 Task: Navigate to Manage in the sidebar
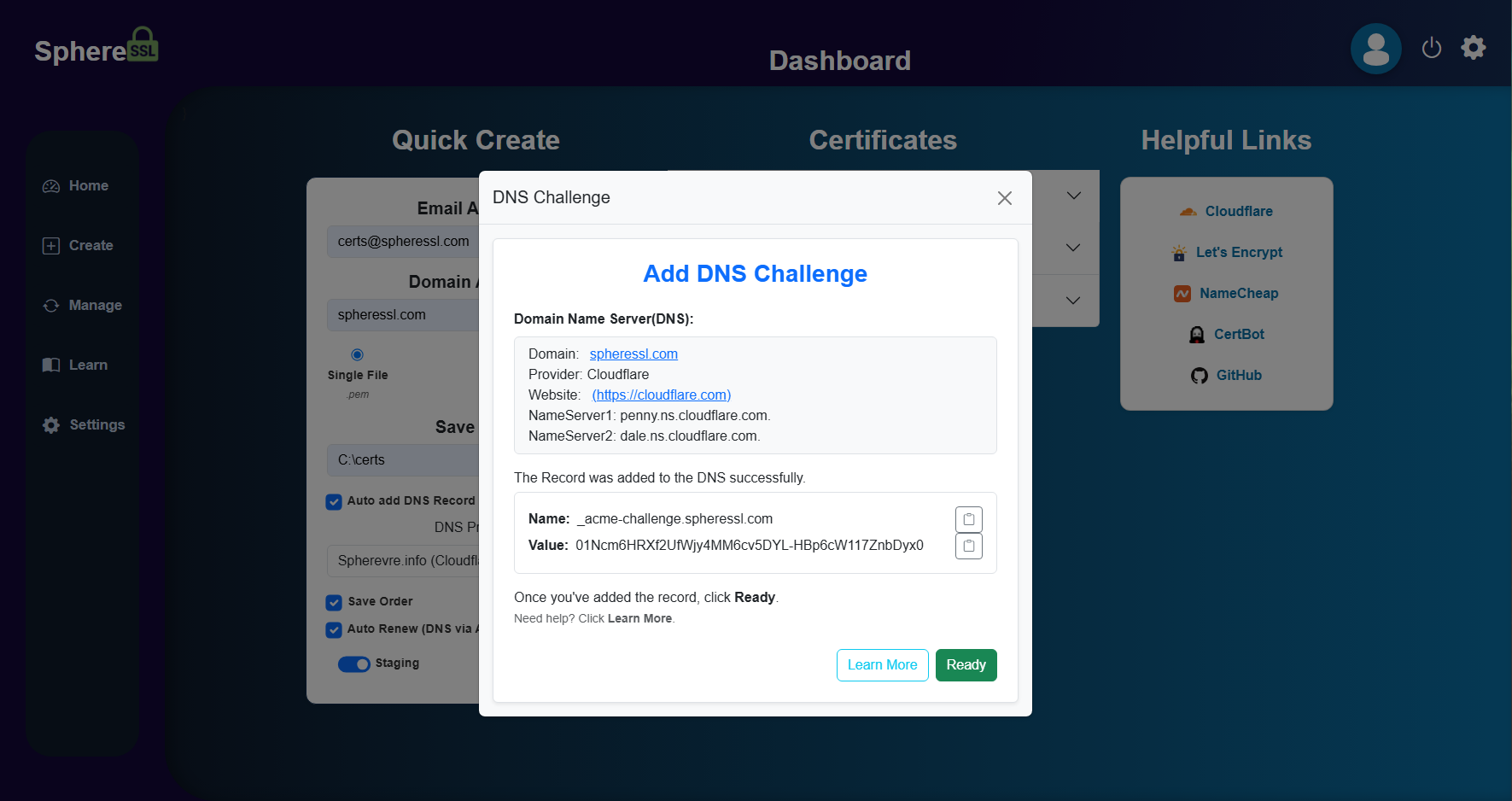(x=94, y=305)
